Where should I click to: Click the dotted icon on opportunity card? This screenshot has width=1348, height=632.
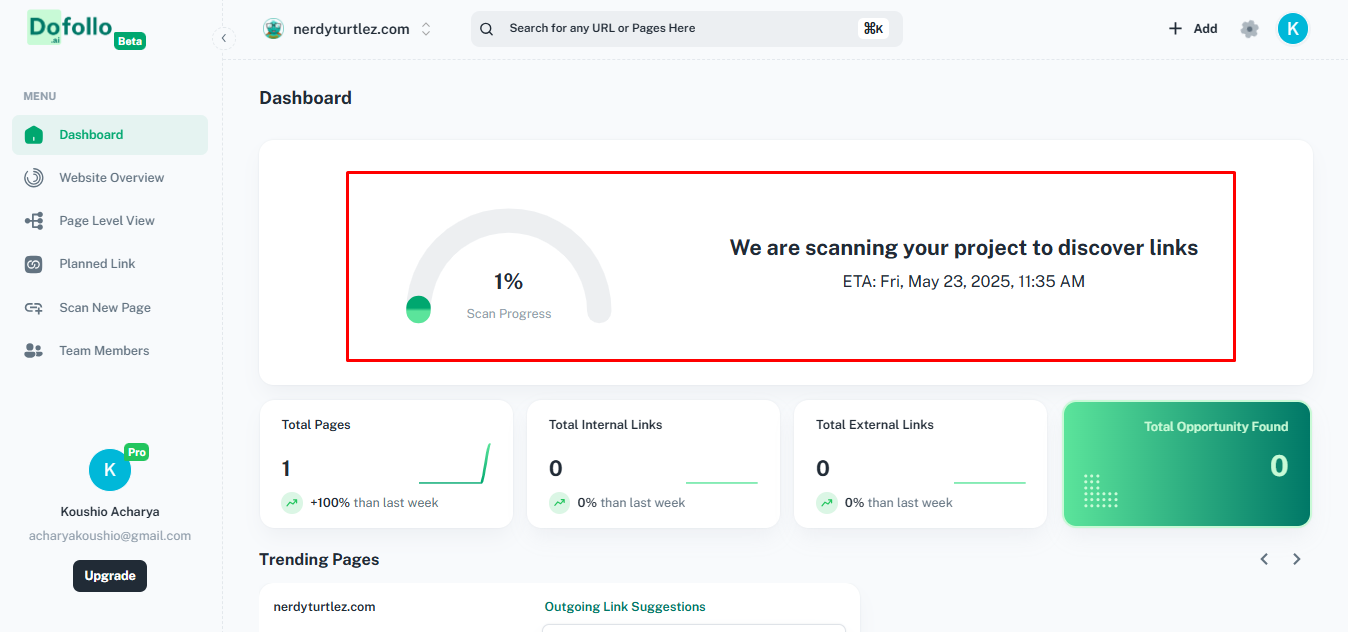[x=1101, y=491]
